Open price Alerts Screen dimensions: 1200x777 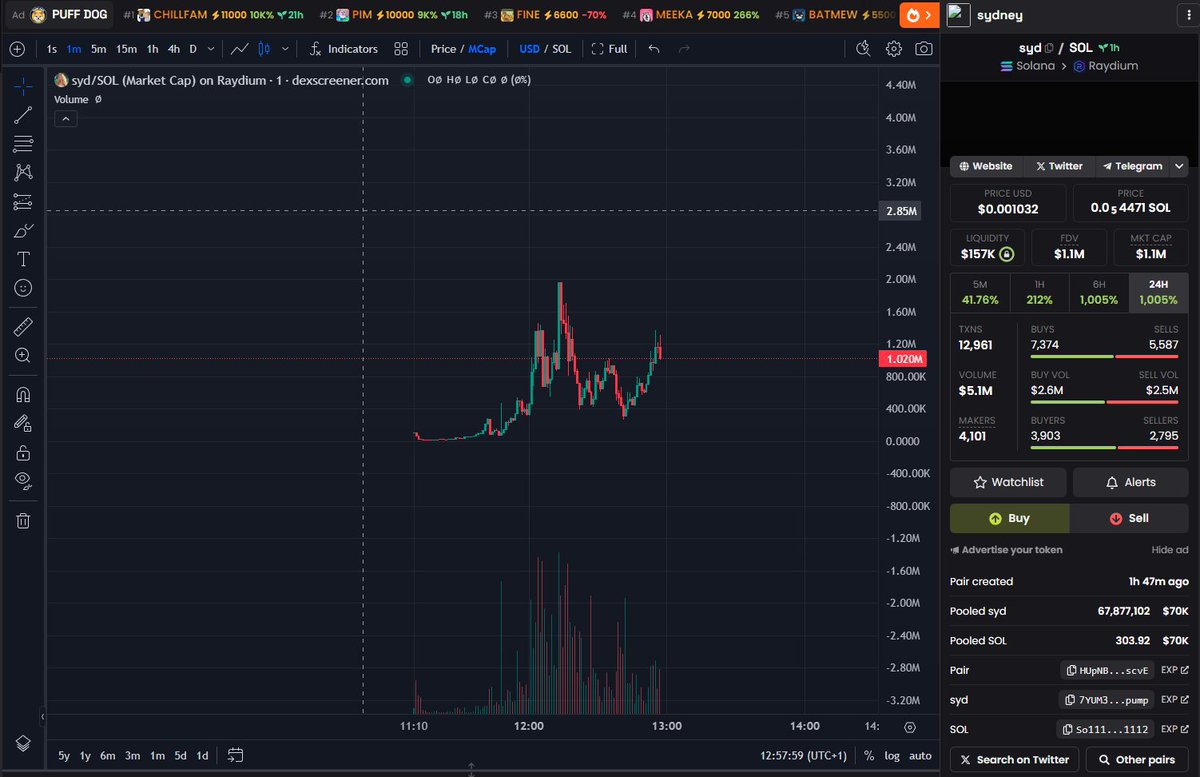(1131, 482)
